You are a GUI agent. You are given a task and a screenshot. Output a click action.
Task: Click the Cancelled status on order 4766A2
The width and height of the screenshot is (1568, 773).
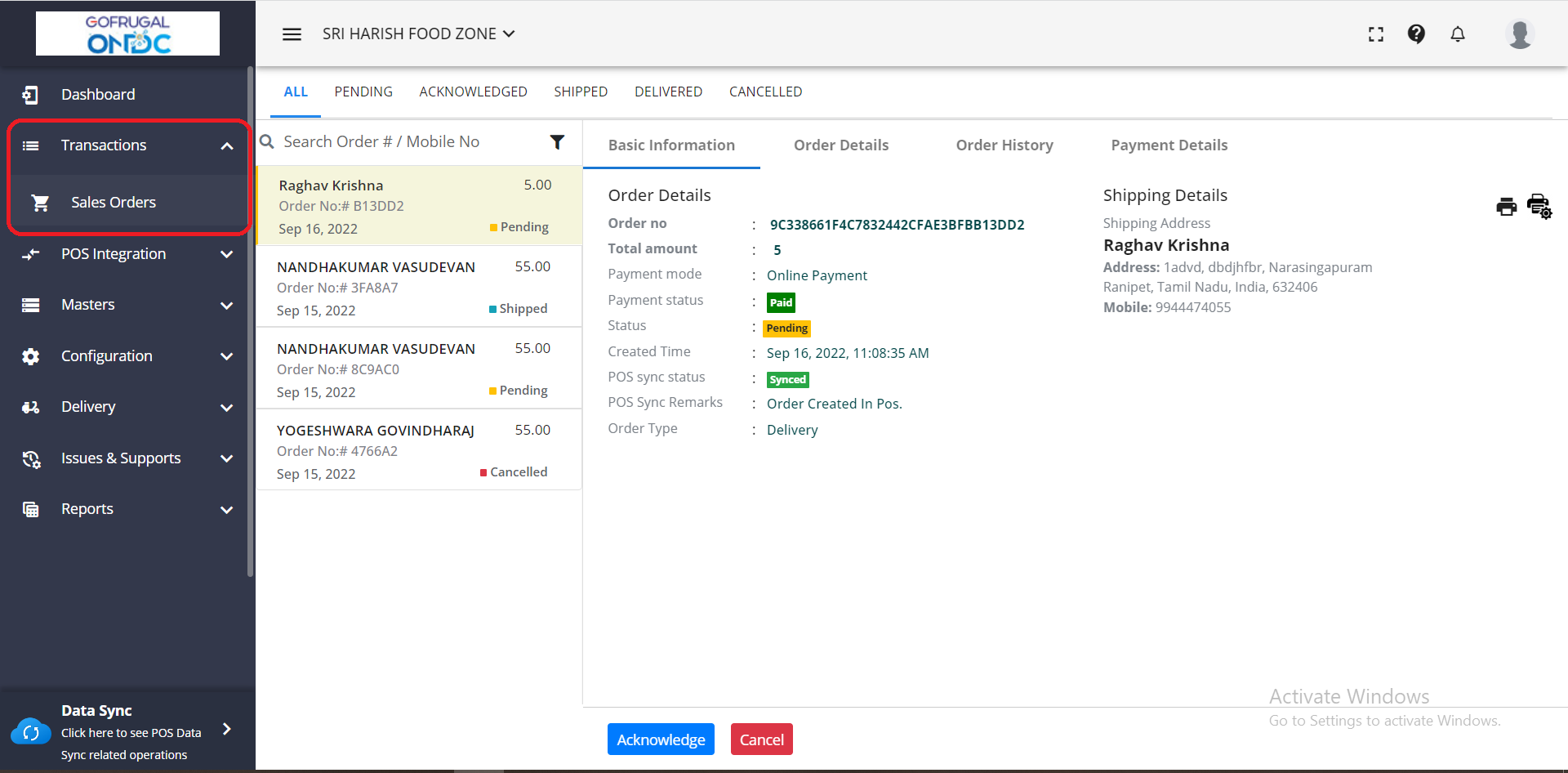pyautogui.click(x=514, y=472)
